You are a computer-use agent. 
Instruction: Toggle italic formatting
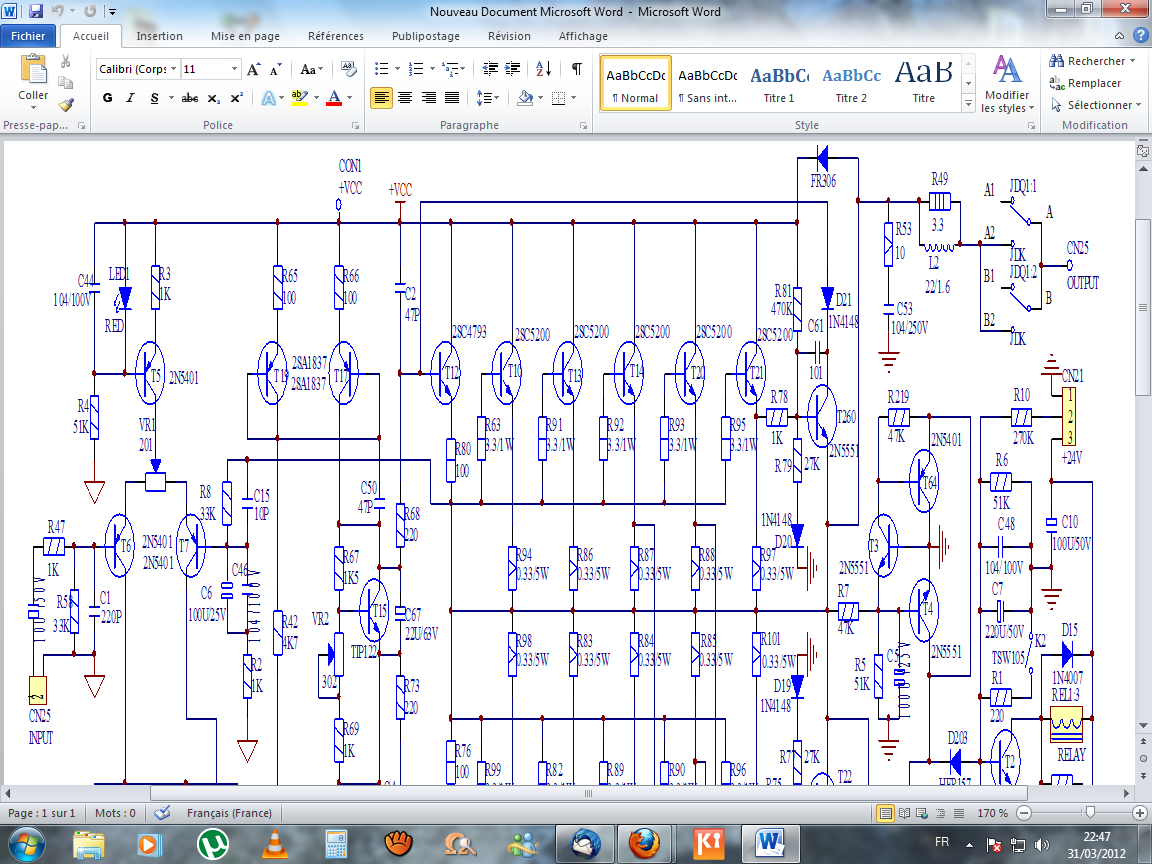[x=131, y=98]
